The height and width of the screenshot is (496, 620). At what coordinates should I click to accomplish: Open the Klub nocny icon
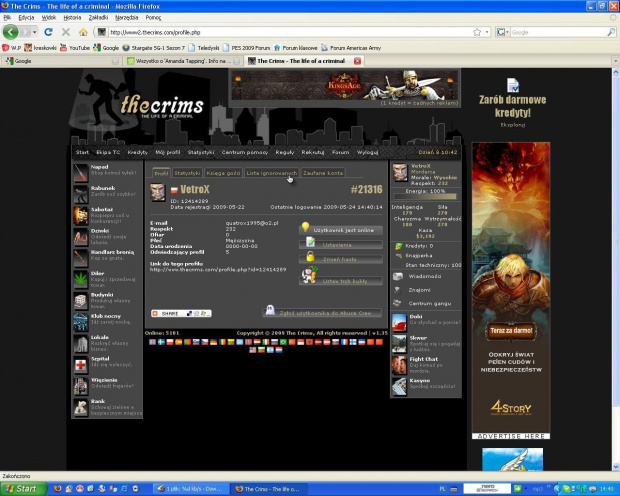pyautogui.click(x=81, y=322)
